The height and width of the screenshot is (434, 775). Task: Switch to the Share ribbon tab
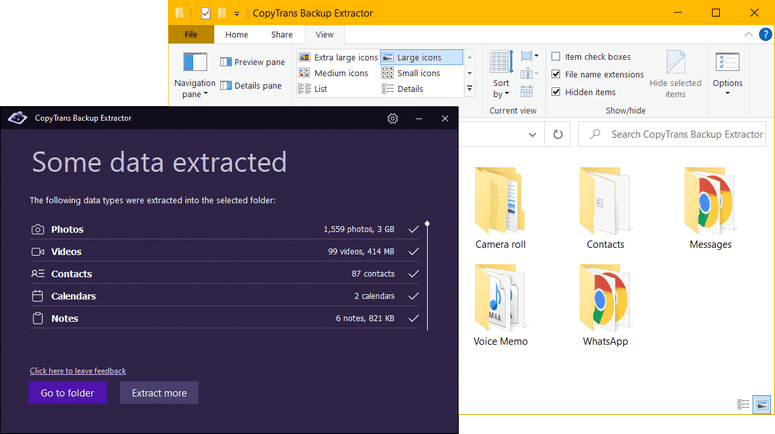(282, 35)
